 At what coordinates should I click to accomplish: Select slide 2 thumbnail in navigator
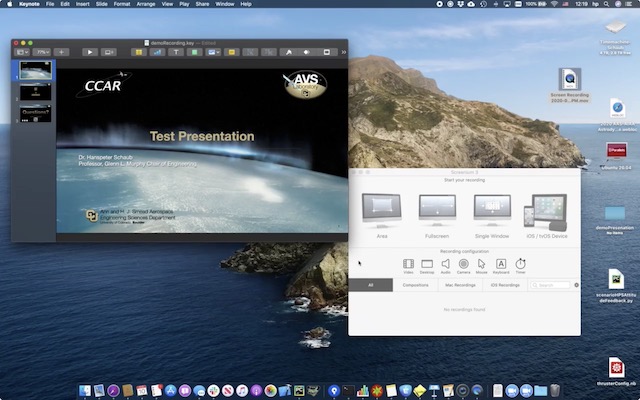pyautogui.click(x=36, y=92)
